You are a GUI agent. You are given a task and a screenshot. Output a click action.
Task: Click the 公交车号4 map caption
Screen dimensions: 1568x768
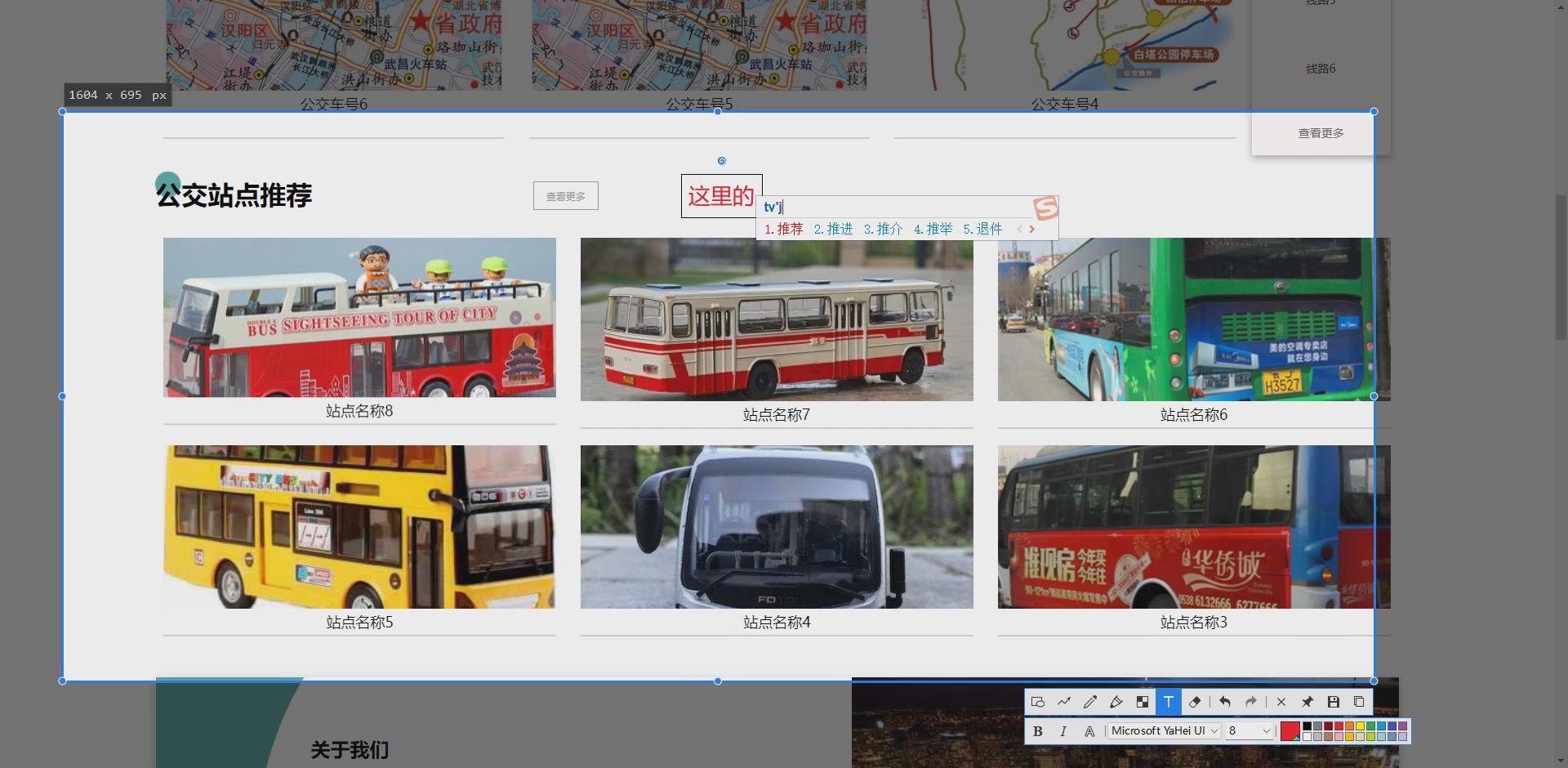[x=1065, y=105]
